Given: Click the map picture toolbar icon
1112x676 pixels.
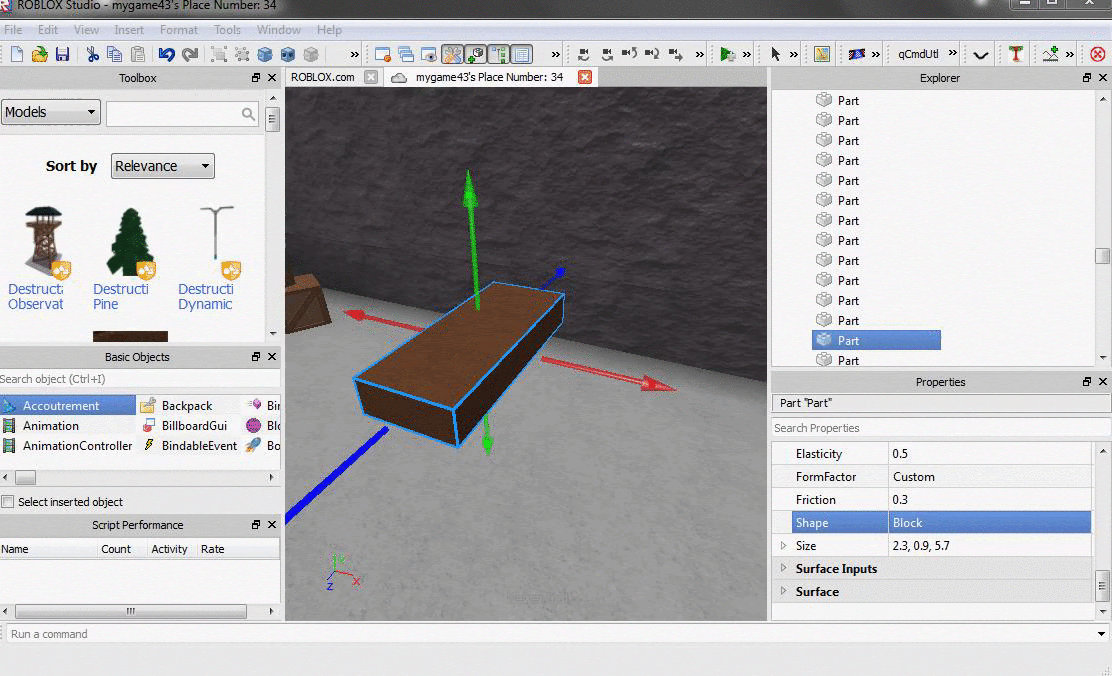Looking at the screenshot, I should pyautogui.click(x=822, y=54).
